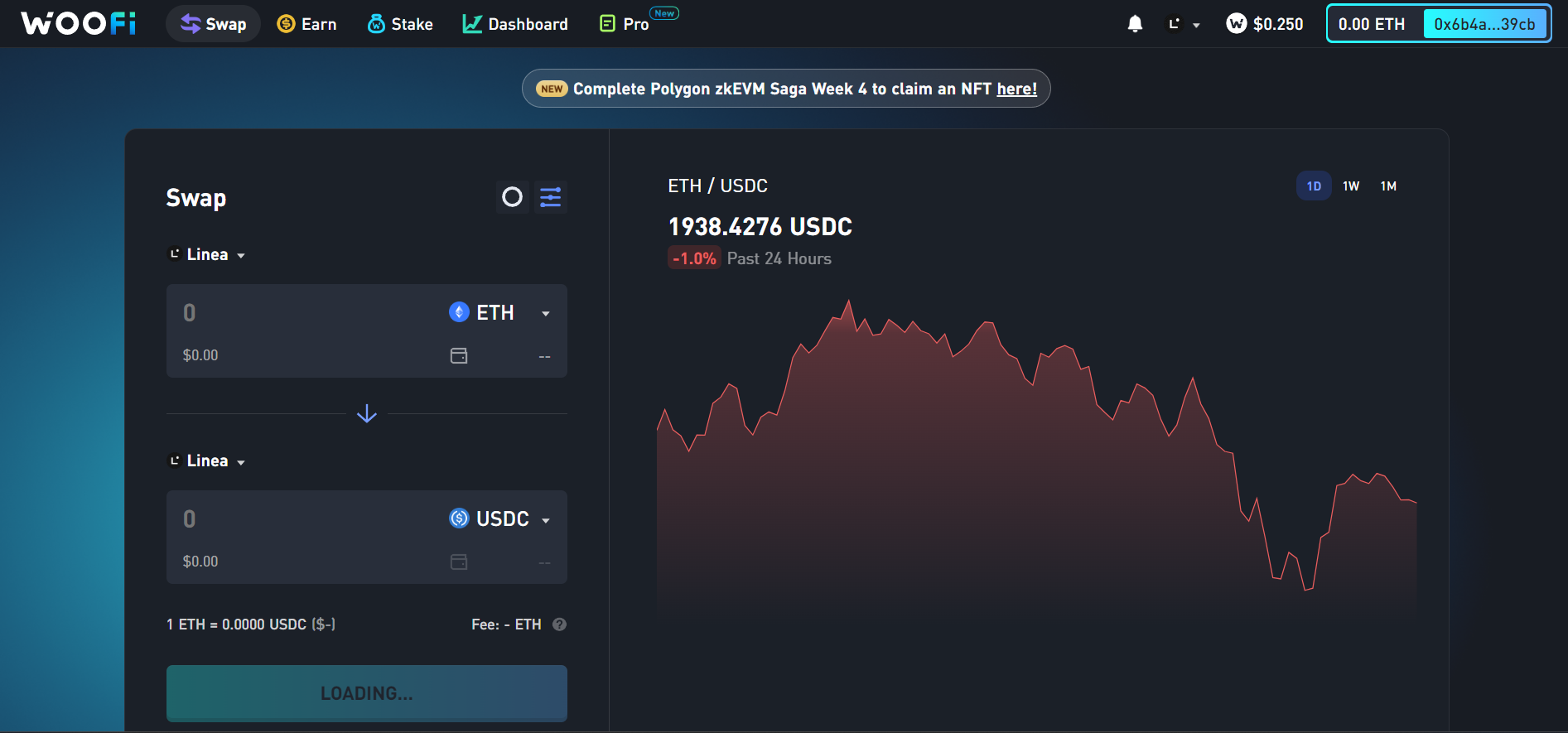
Task: Click the NEW badge in announcement banner
Action: tap(552, 89)
